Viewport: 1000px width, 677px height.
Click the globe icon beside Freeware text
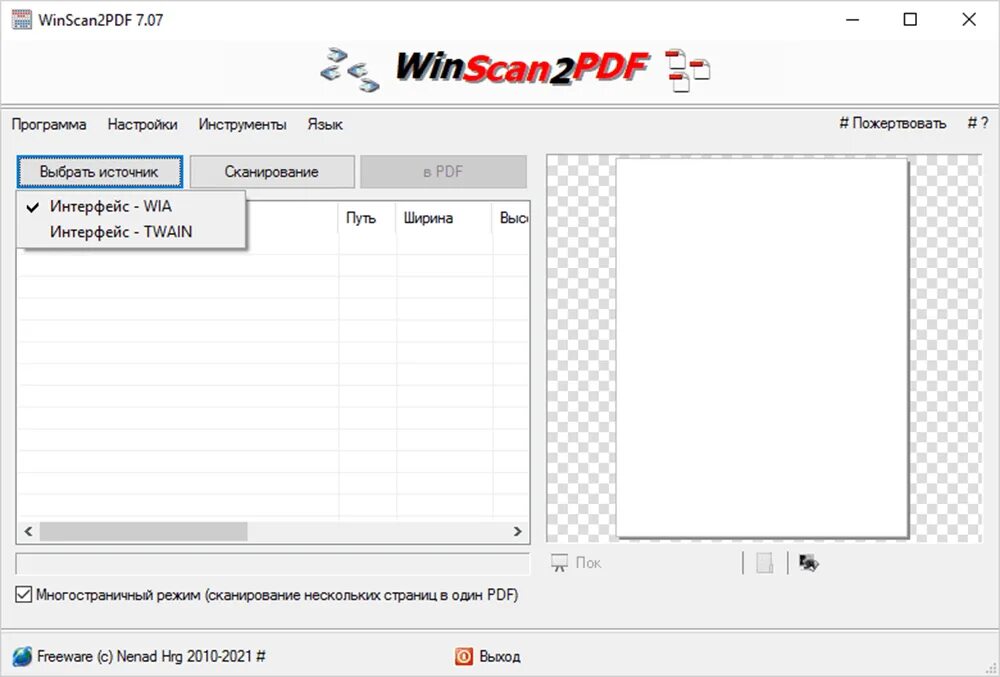[x=22, y=656]
